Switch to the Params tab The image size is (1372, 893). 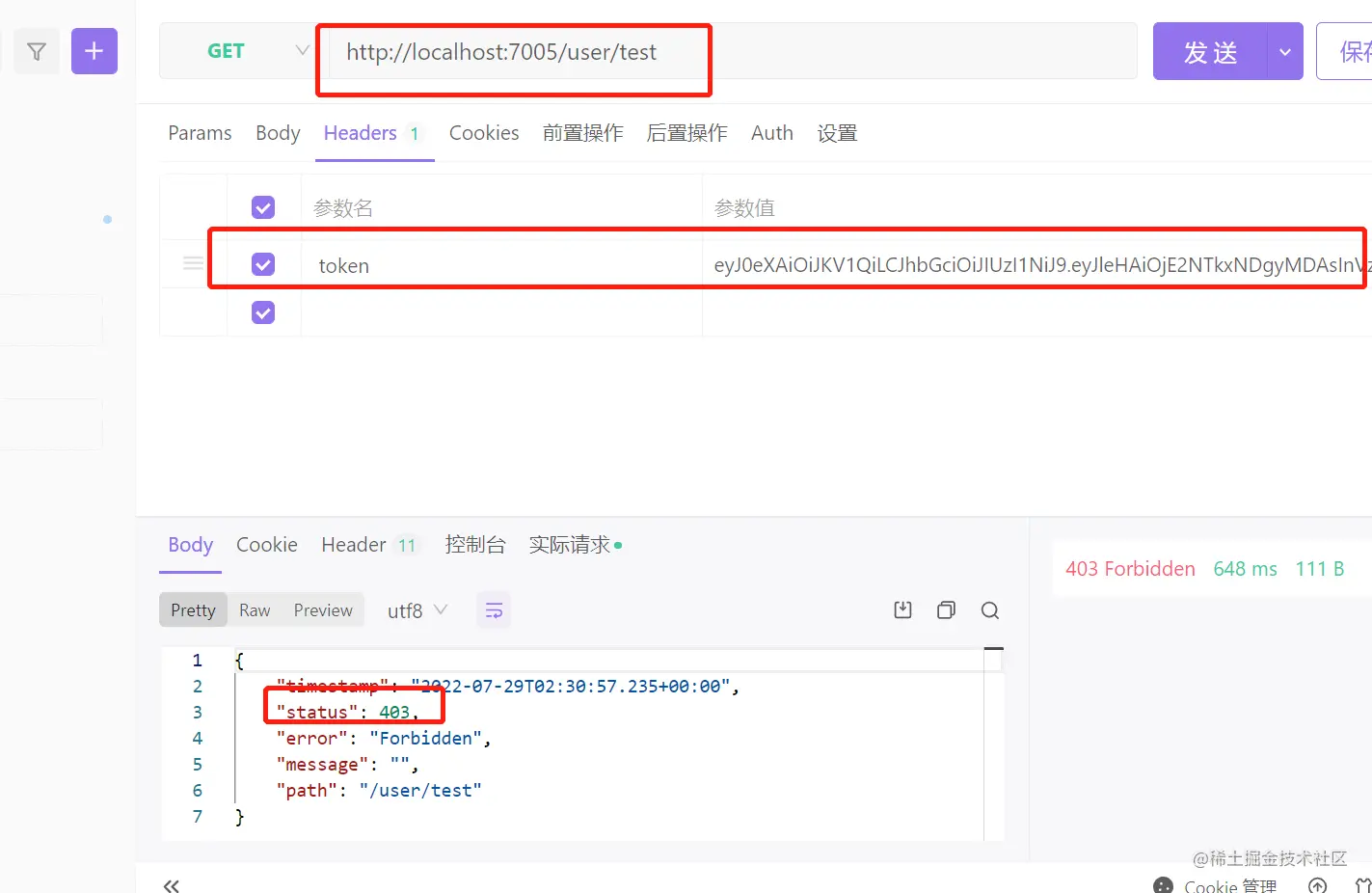coord(200,133)
